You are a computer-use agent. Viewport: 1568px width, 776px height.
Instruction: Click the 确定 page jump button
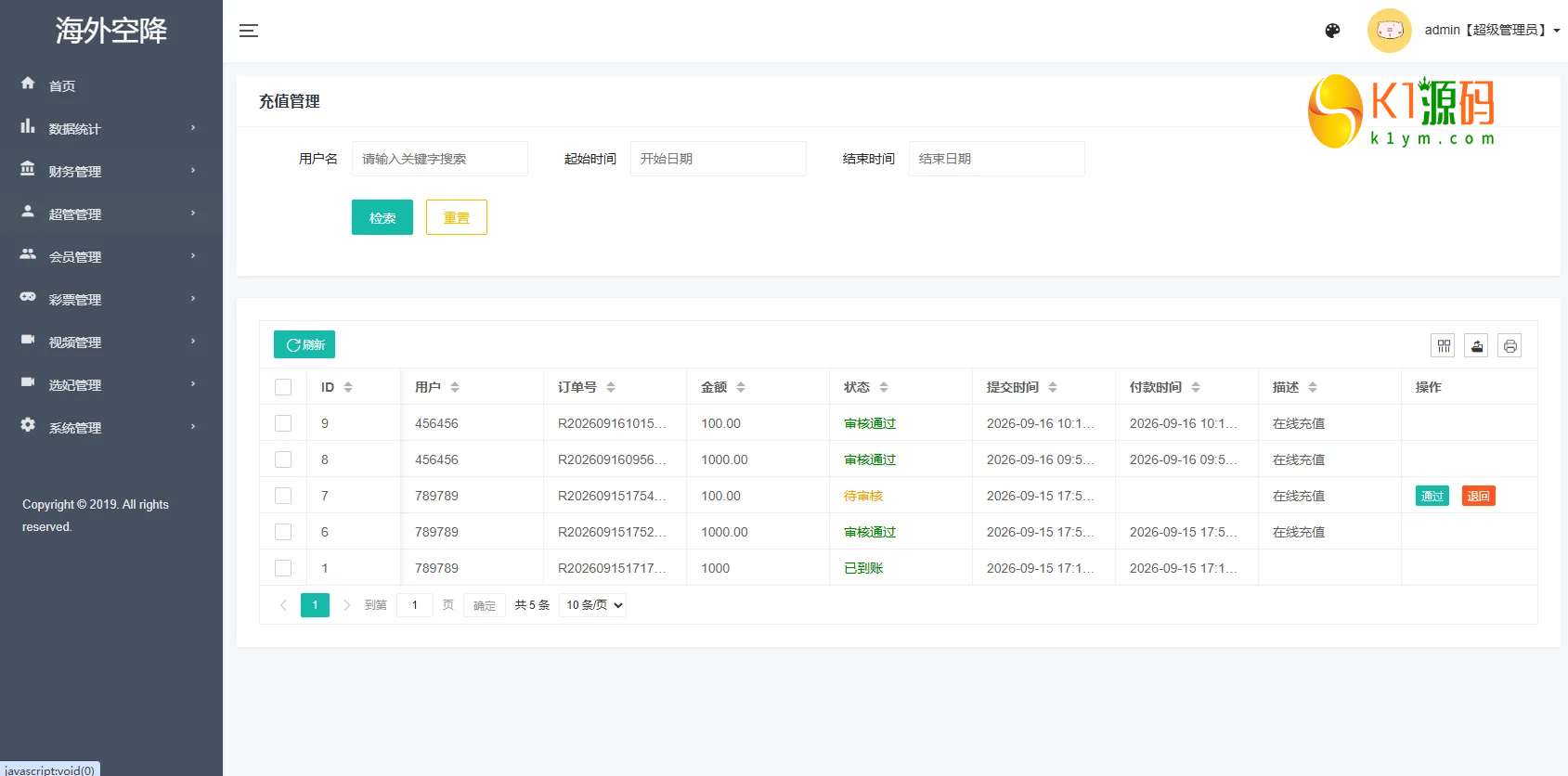tap(485, 605)
